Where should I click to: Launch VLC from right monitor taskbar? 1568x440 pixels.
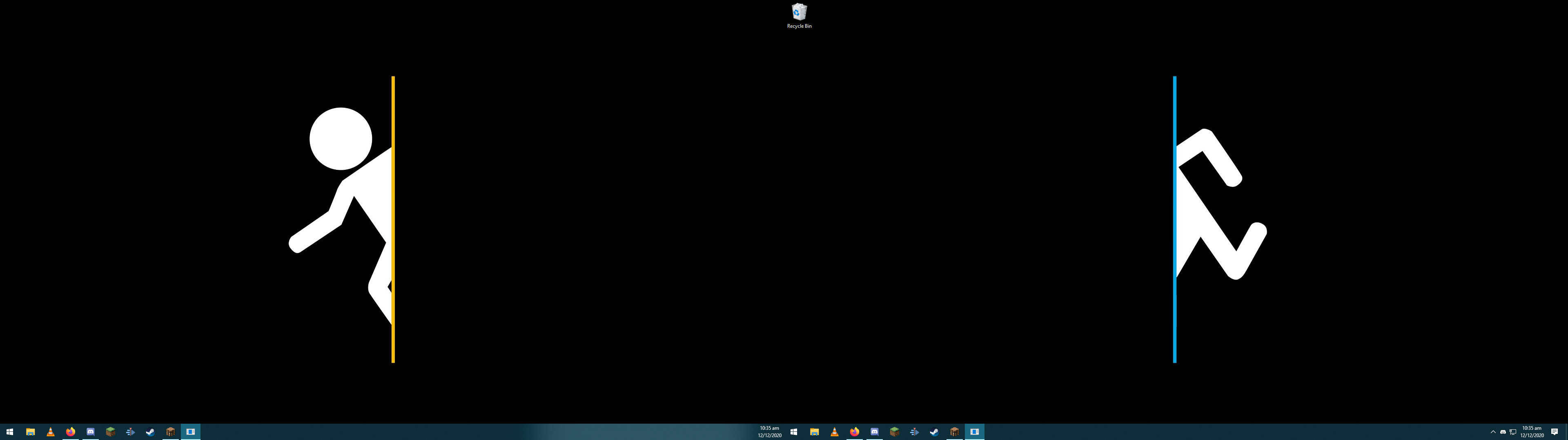[x=834, y=432]
